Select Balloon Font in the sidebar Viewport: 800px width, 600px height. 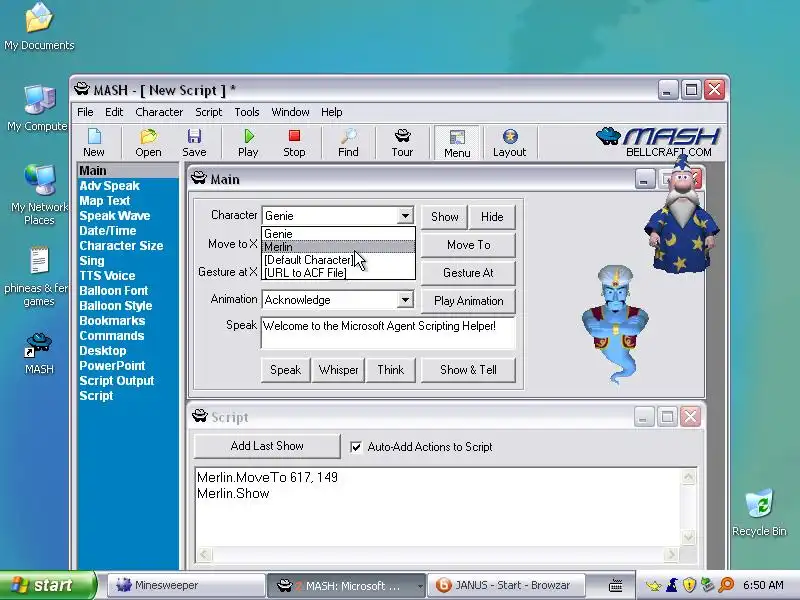(113, 291)
